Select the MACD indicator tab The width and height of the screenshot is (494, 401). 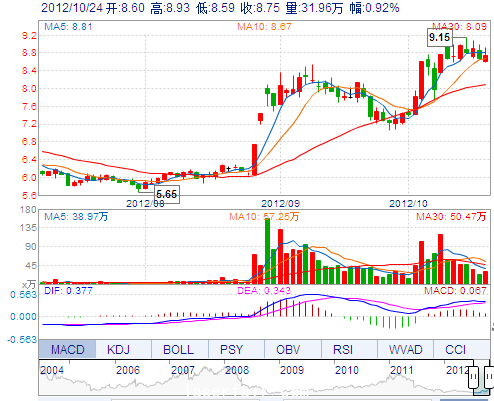point(67,349)
